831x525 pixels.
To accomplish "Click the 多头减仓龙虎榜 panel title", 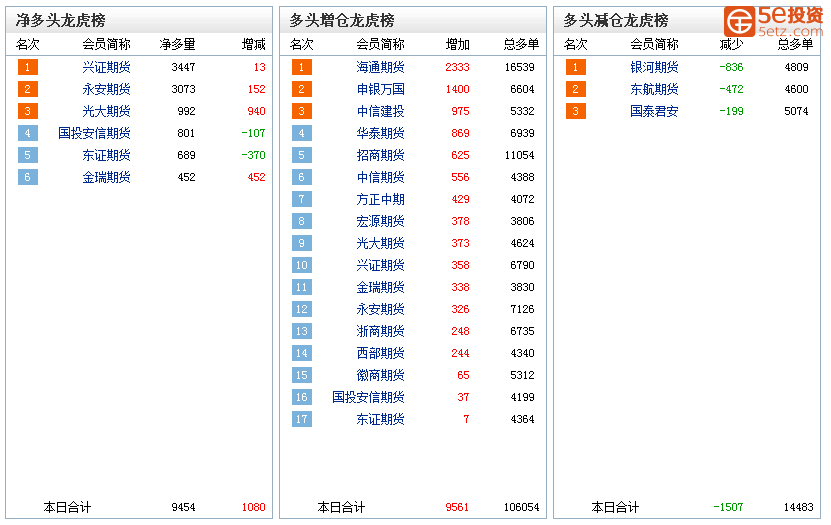I will [x=616, y=21].
